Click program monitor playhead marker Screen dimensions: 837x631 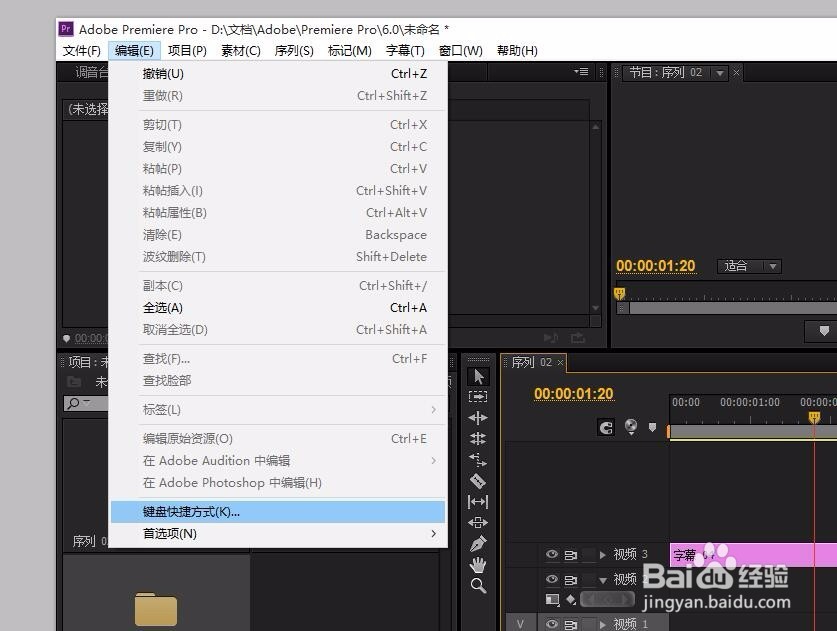[619, 293]
